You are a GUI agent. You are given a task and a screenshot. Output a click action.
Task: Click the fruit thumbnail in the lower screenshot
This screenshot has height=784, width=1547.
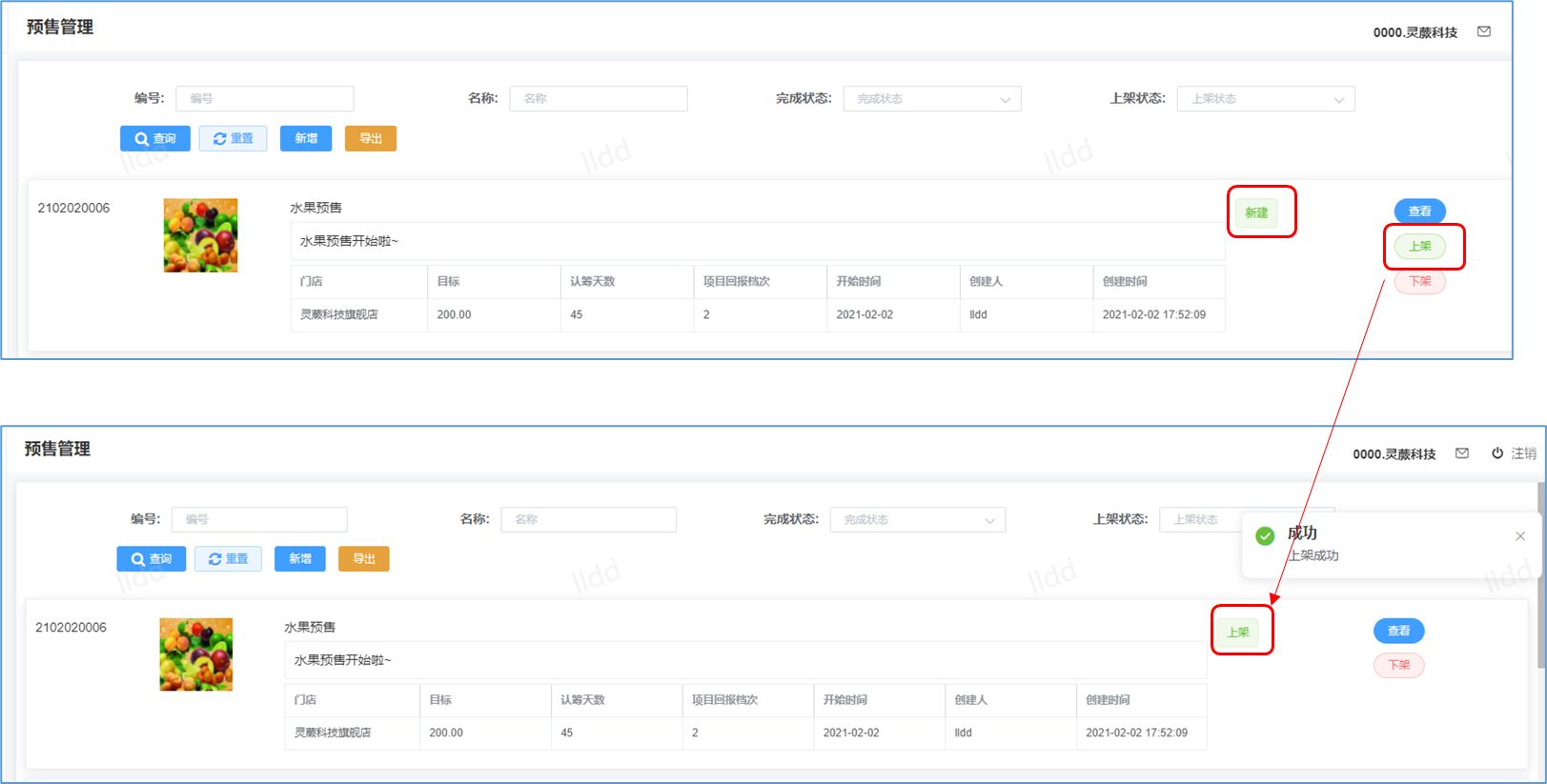pos(196,654)
